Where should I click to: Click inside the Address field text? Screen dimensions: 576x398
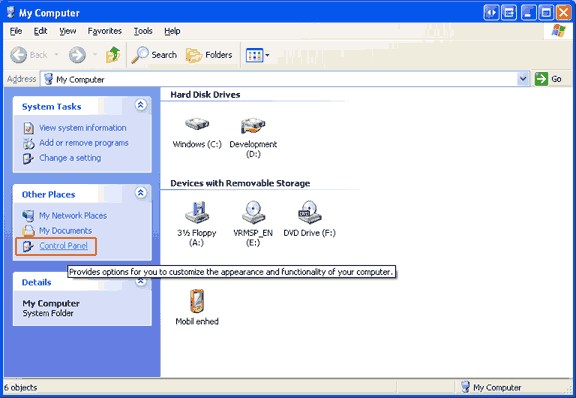pos(80,79)
